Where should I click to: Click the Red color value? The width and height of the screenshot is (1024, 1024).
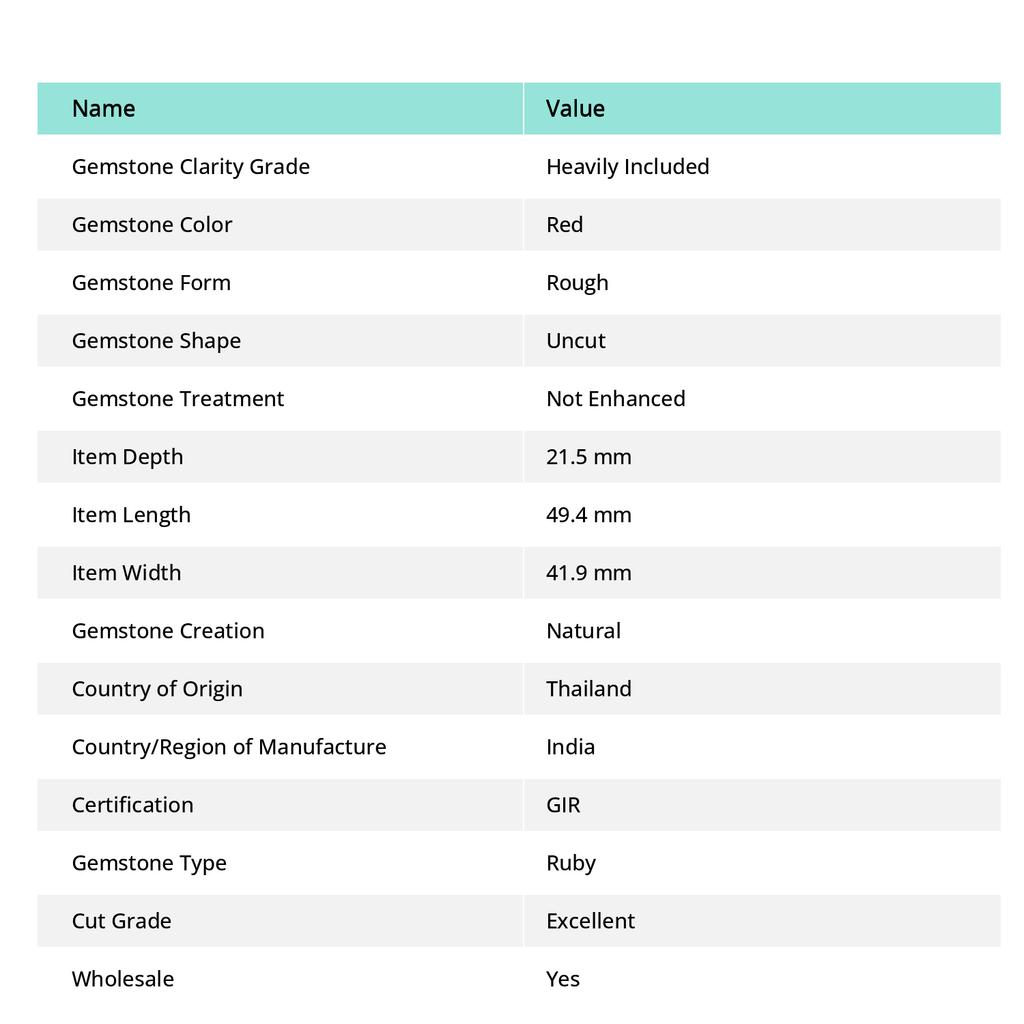(x=564, y=224)
